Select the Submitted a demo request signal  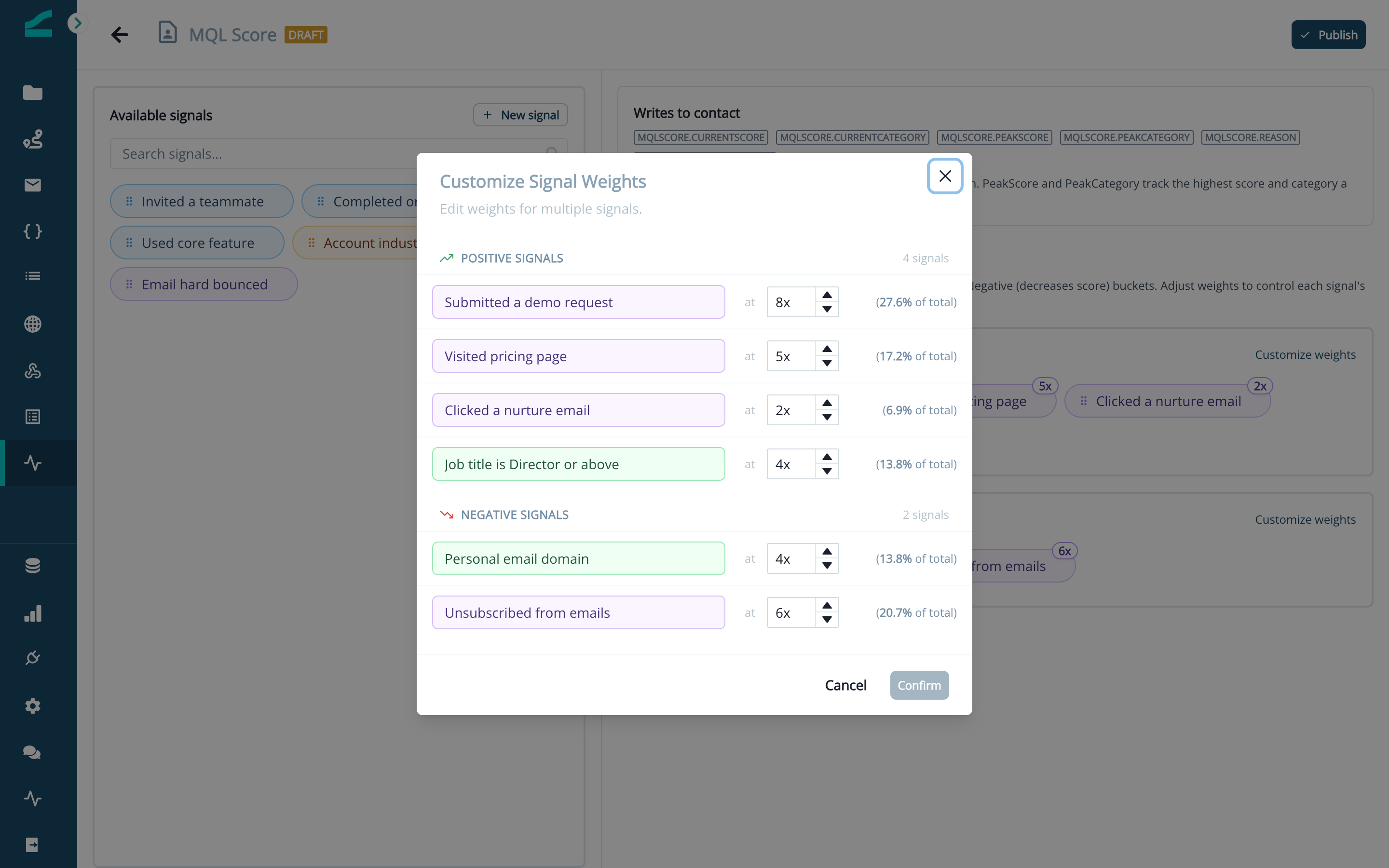578,302
